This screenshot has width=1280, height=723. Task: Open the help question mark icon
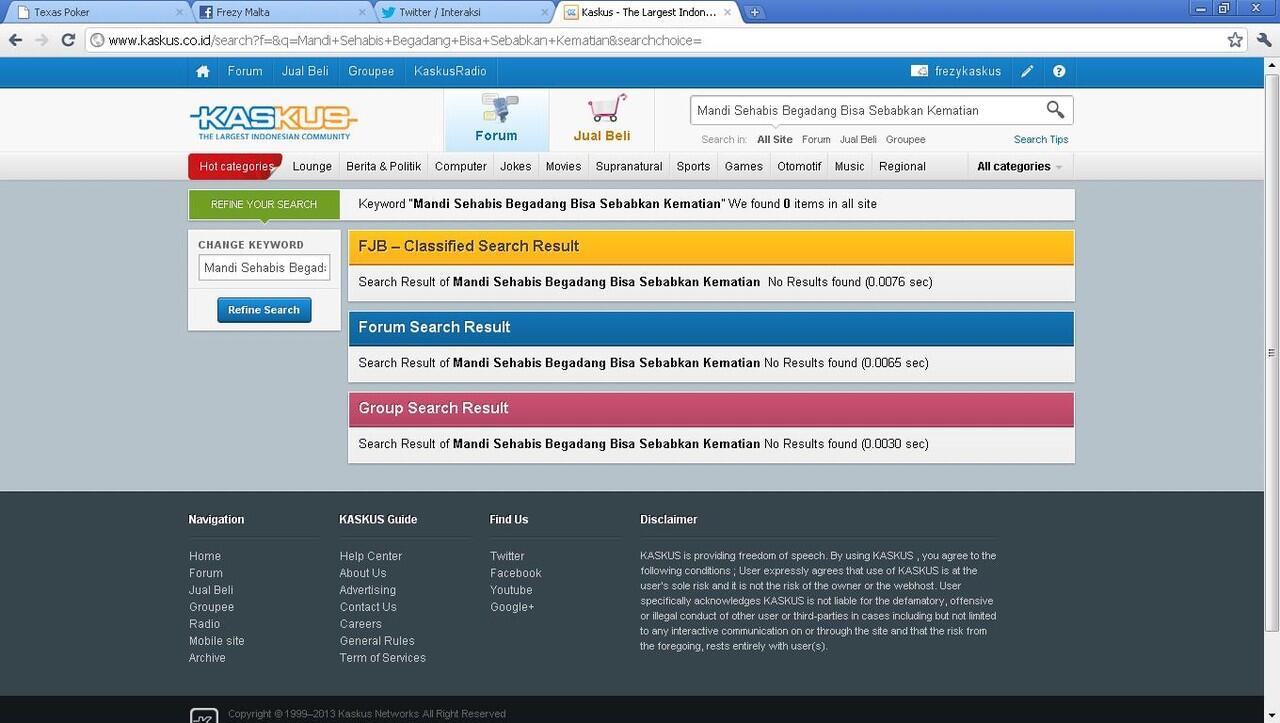[1059, 72]
